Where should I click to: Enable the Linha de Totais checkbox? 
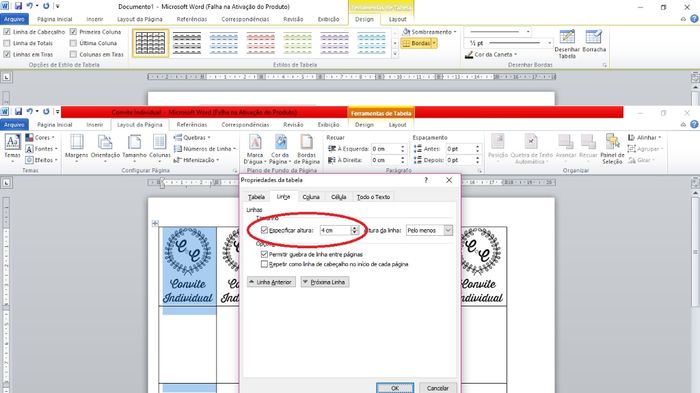7,43
